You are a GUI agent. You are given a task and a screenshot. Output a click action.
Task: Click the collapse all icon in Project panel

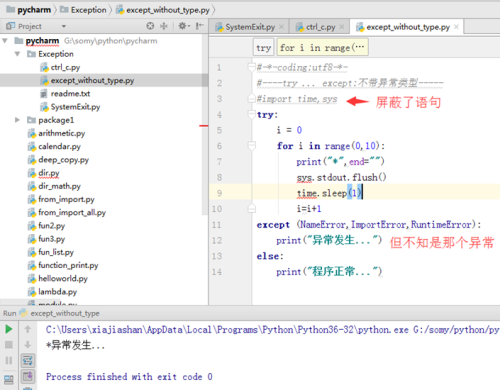(x=164, y=26)
